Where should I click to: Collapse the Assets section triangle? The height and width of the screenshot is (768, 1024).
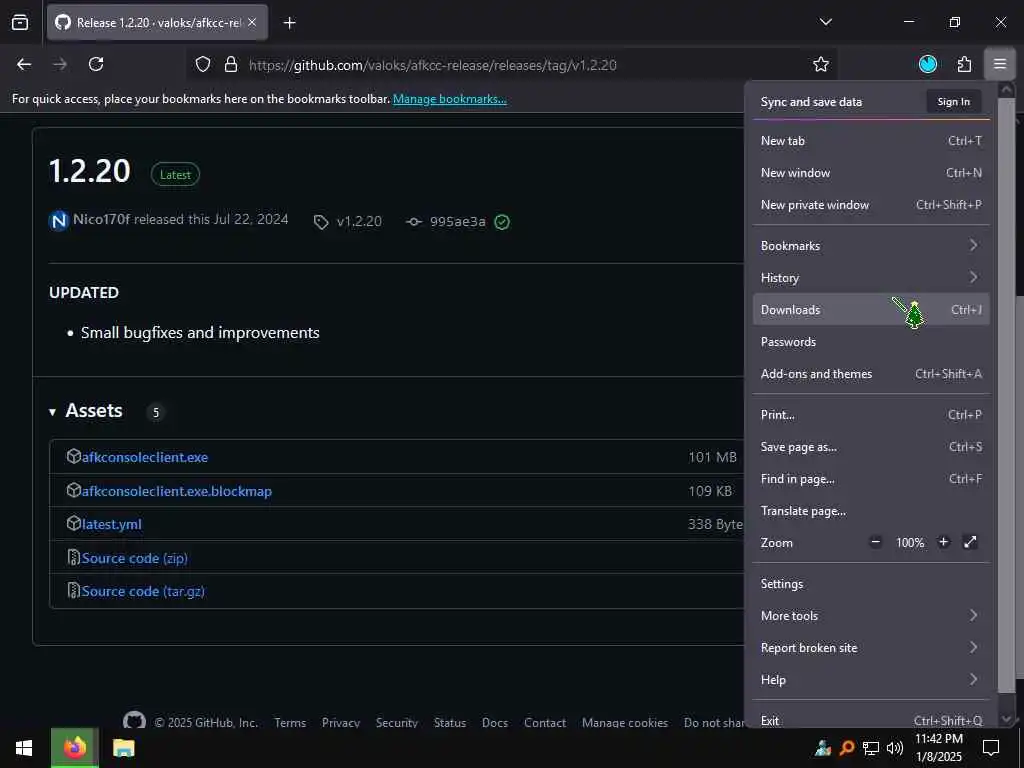click(x=52, y=412)
